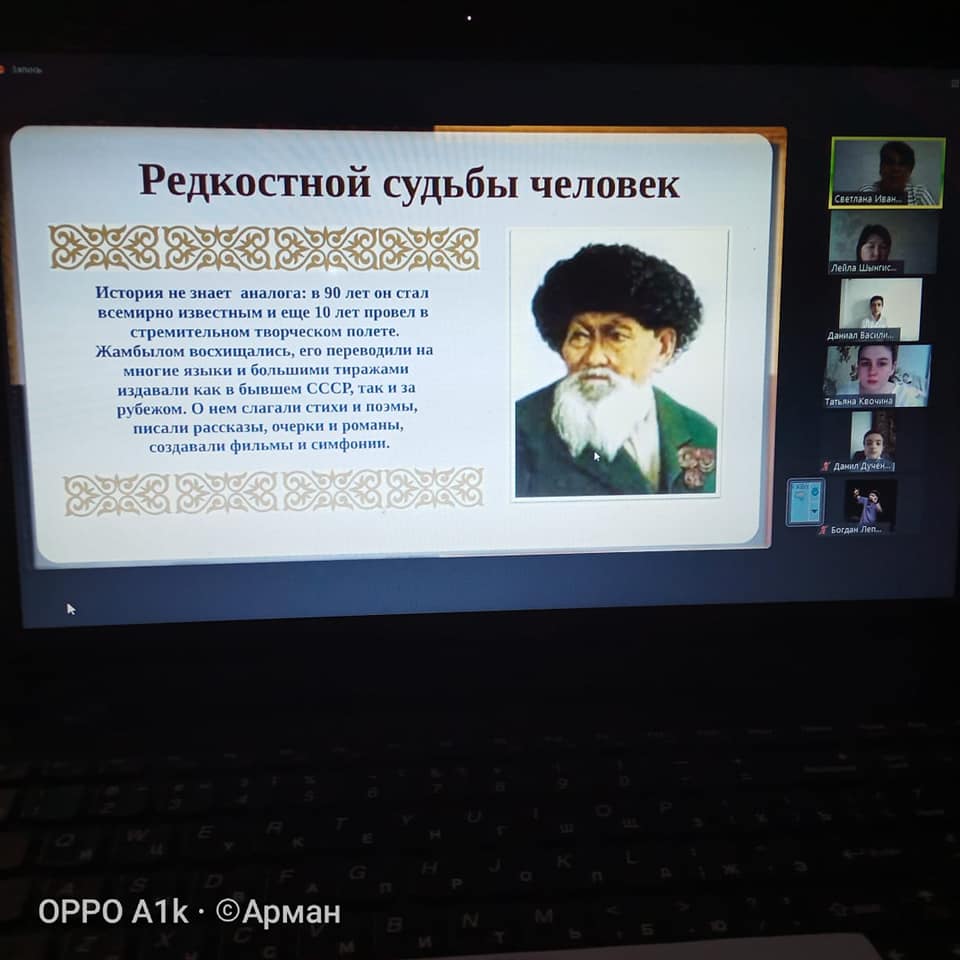960x960 pixels.
Task: Click the red "Запись" recording indicator
Action: coord(20,70)
